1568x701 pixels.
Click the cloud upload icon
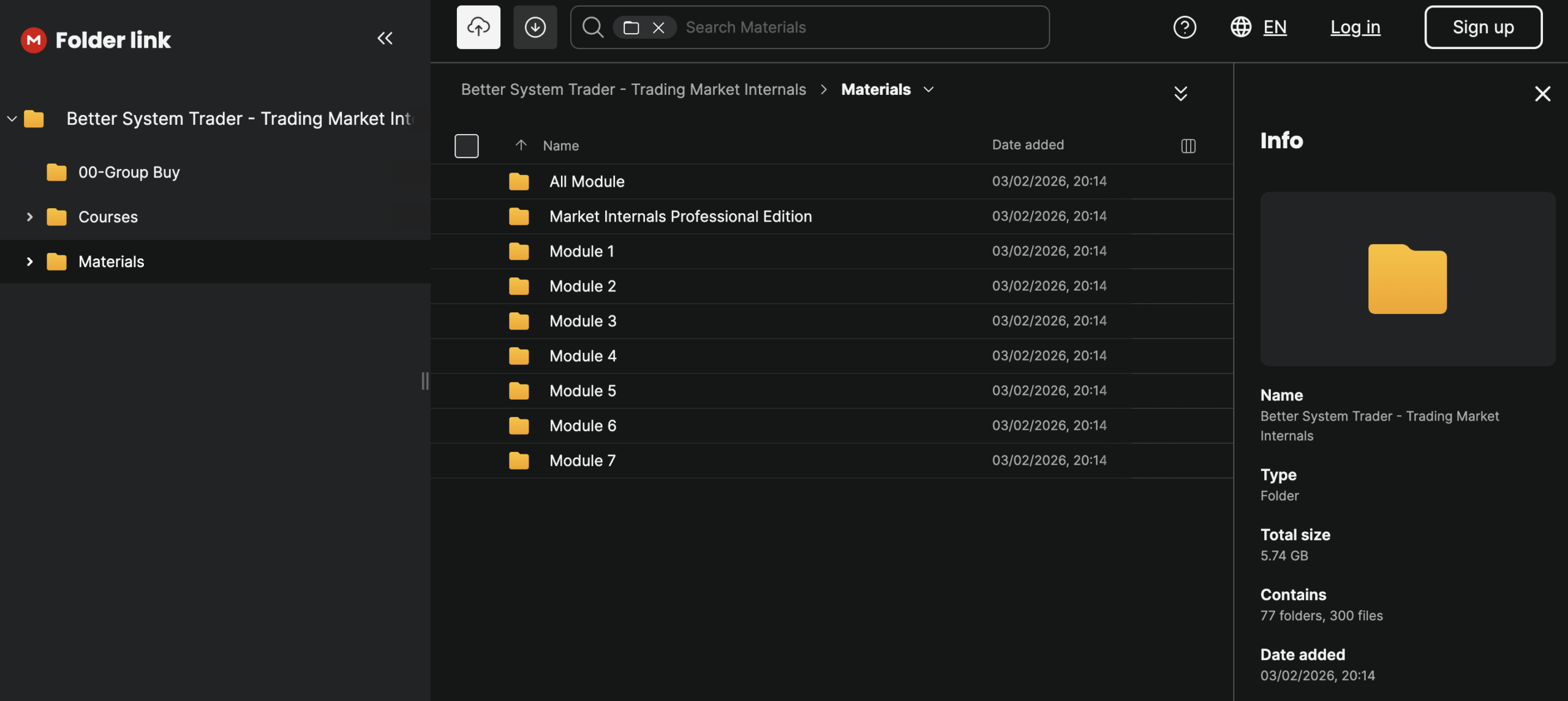click(478, 27)
